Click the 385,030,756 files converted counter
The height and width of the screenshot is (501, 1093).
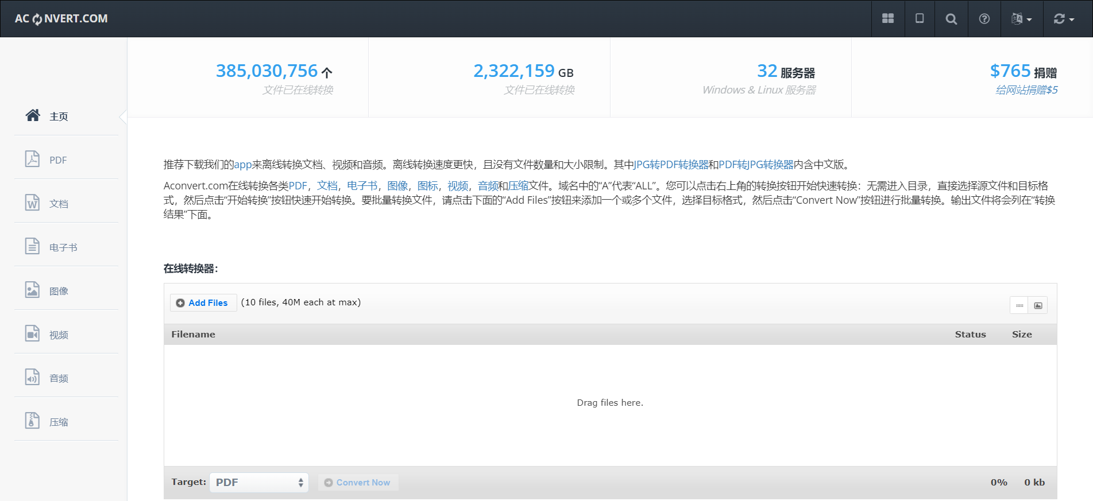coord(274,70)
